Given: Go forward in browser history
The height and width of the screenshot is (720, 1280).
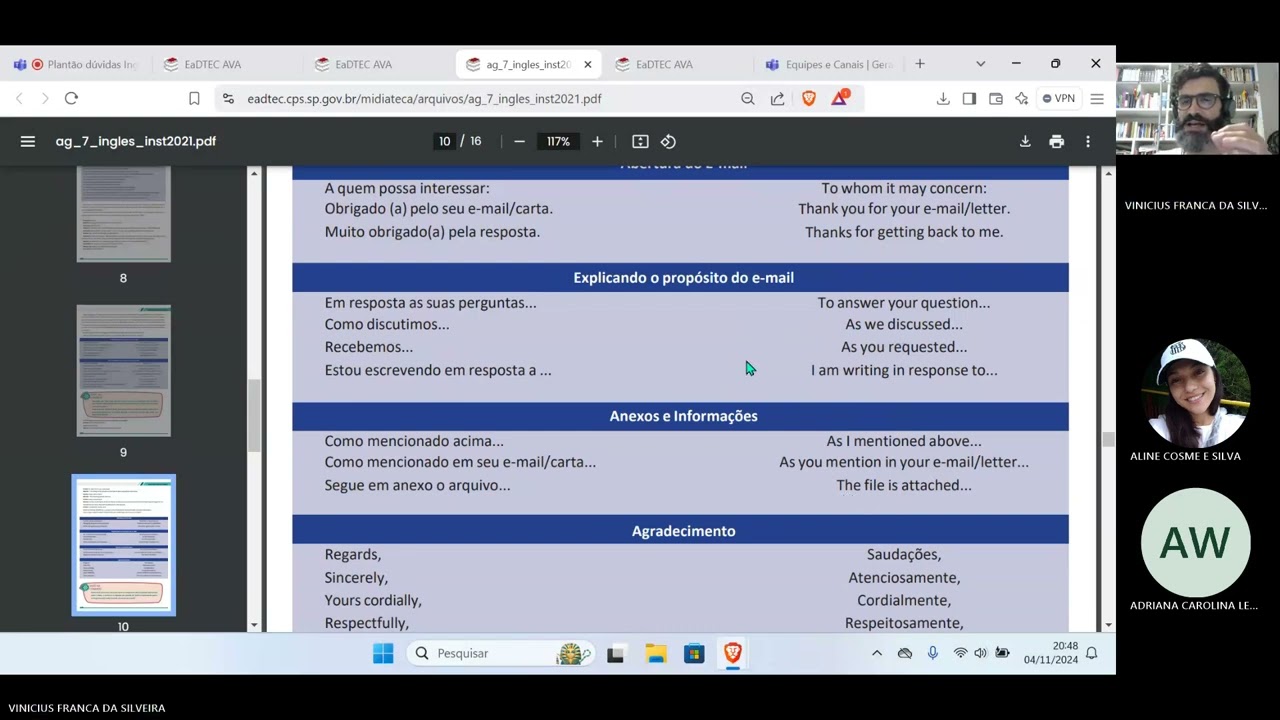Looking at the screenshot, I should pos(44,98).
